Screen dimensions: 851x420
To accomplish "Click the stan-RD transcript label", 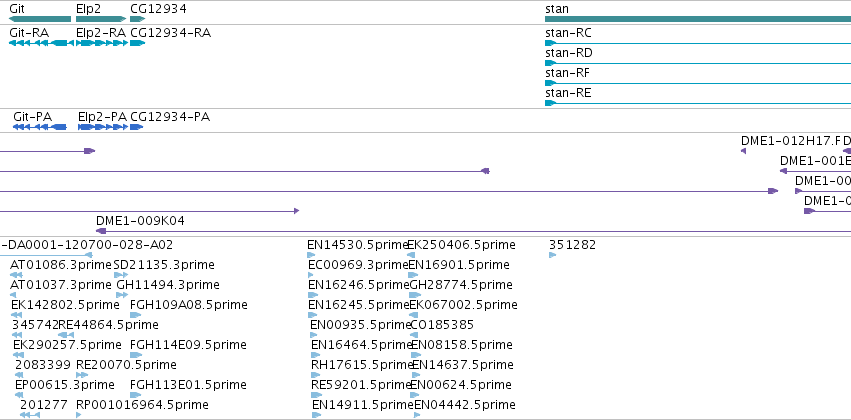I will (569, 53).
